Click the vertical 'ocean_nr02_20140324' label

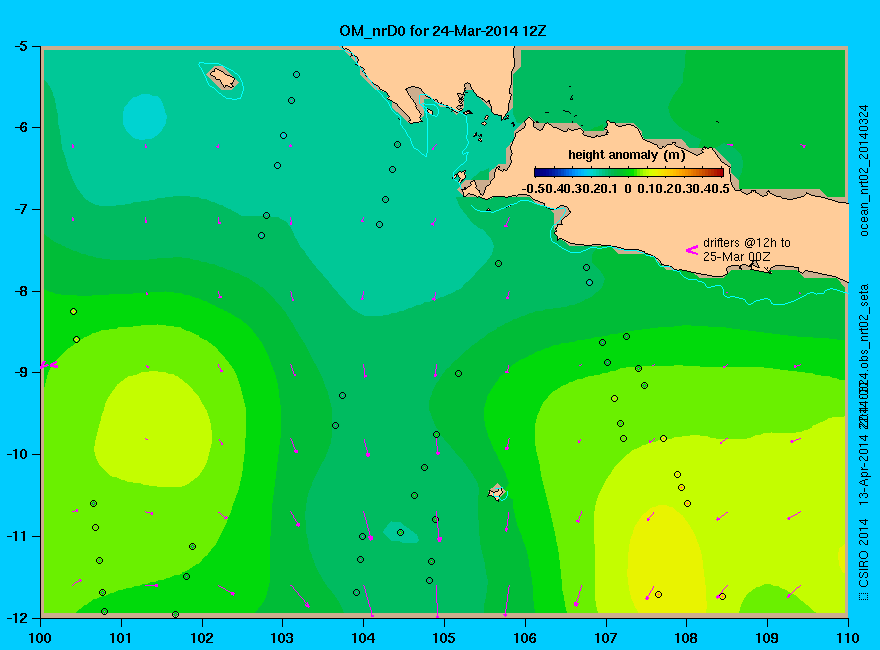click(x=864, y=171)
